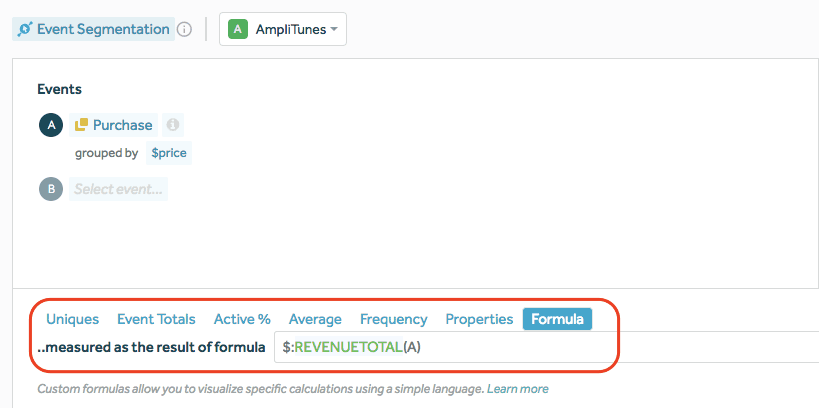The image size is (819, 408).
Task: Switch to the Event Totals tab
Action: coord(156,319)
